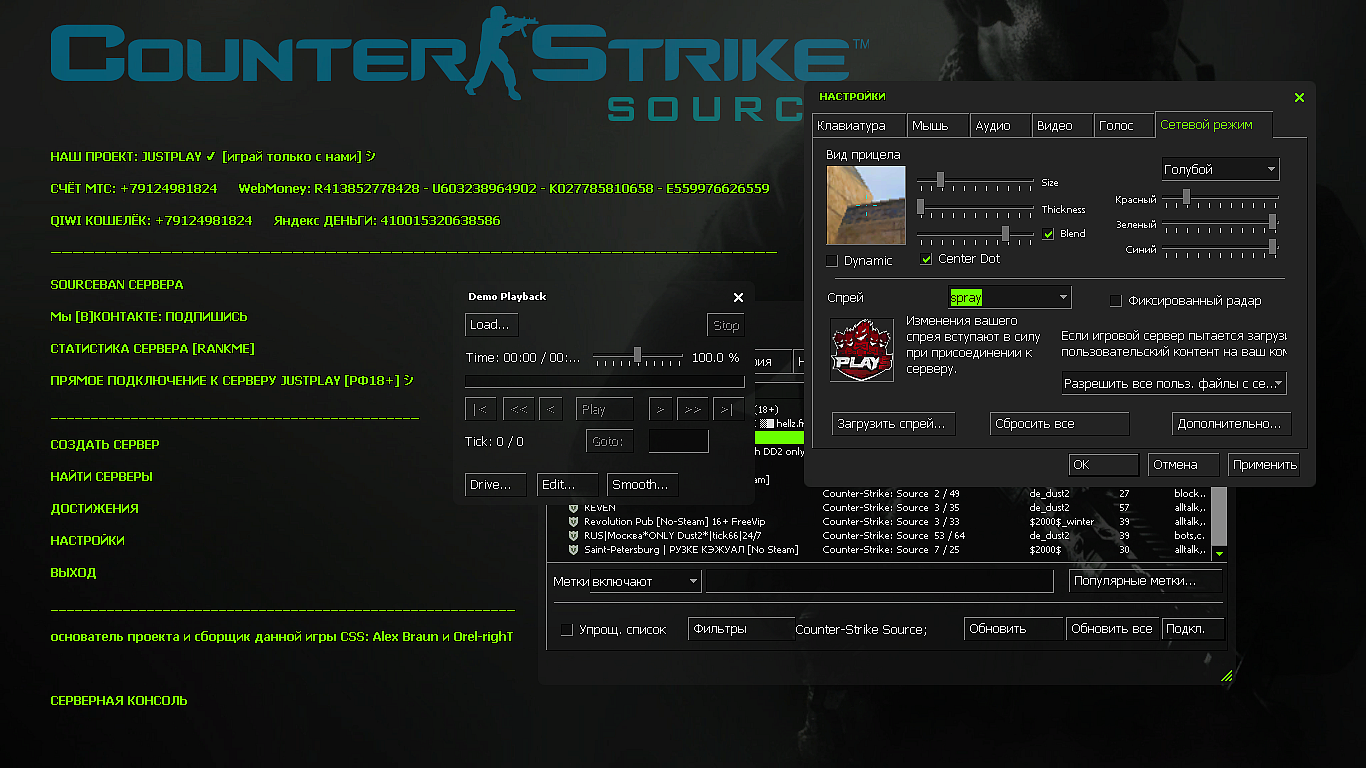The image size is (1366, 768).
Task: Click the server list scroll-down arrow
Action: (x=1219, y=553)
